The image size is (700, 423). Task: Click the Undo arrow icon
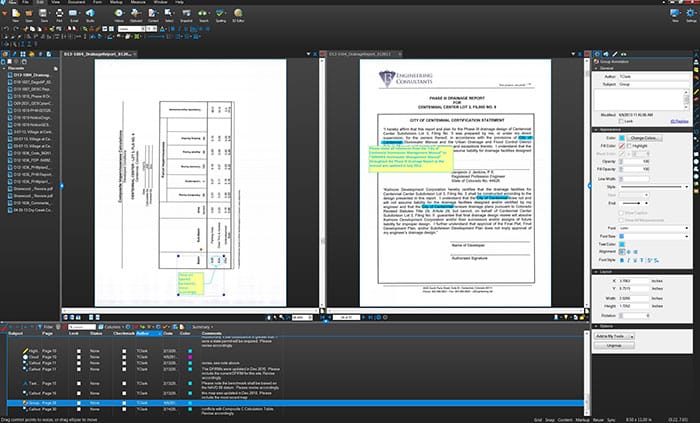(x=5, y=29)
